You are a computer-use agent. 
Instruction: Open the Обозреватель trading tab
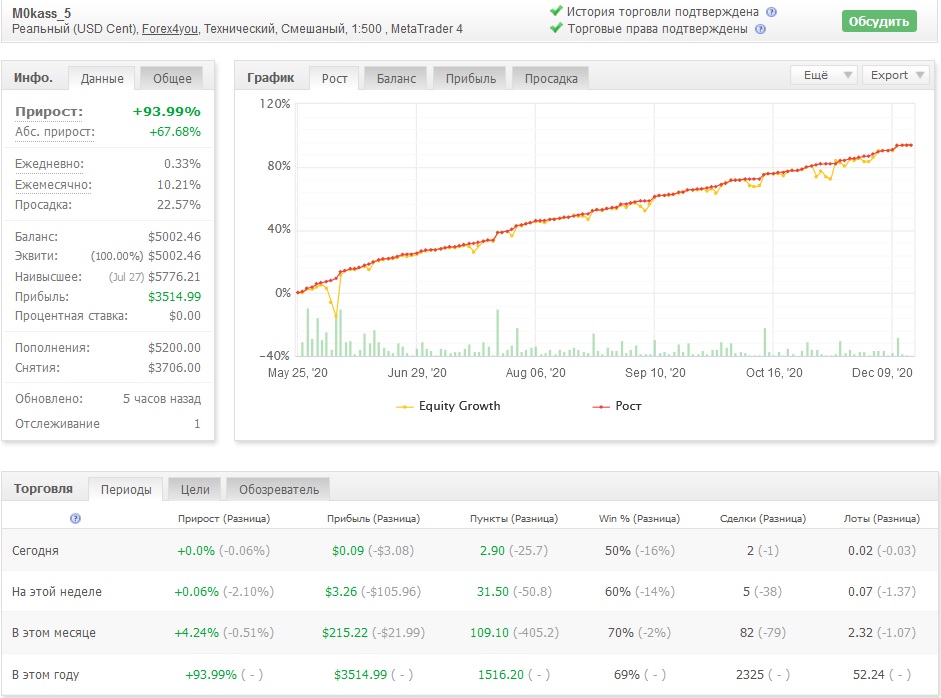[278, 490]
